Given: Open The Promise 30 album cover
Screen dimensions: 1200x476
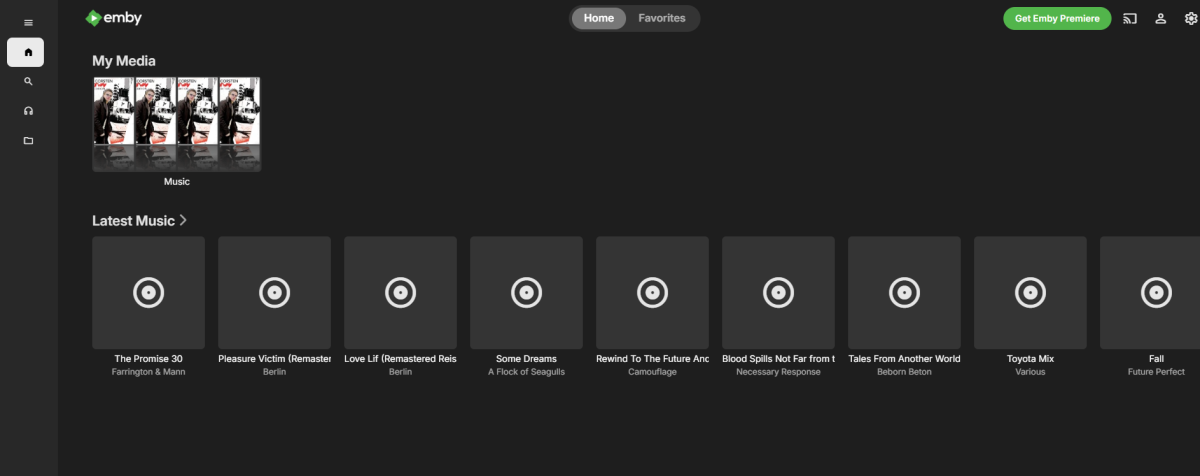Looking at the screenshot, I should pos(148,292).
